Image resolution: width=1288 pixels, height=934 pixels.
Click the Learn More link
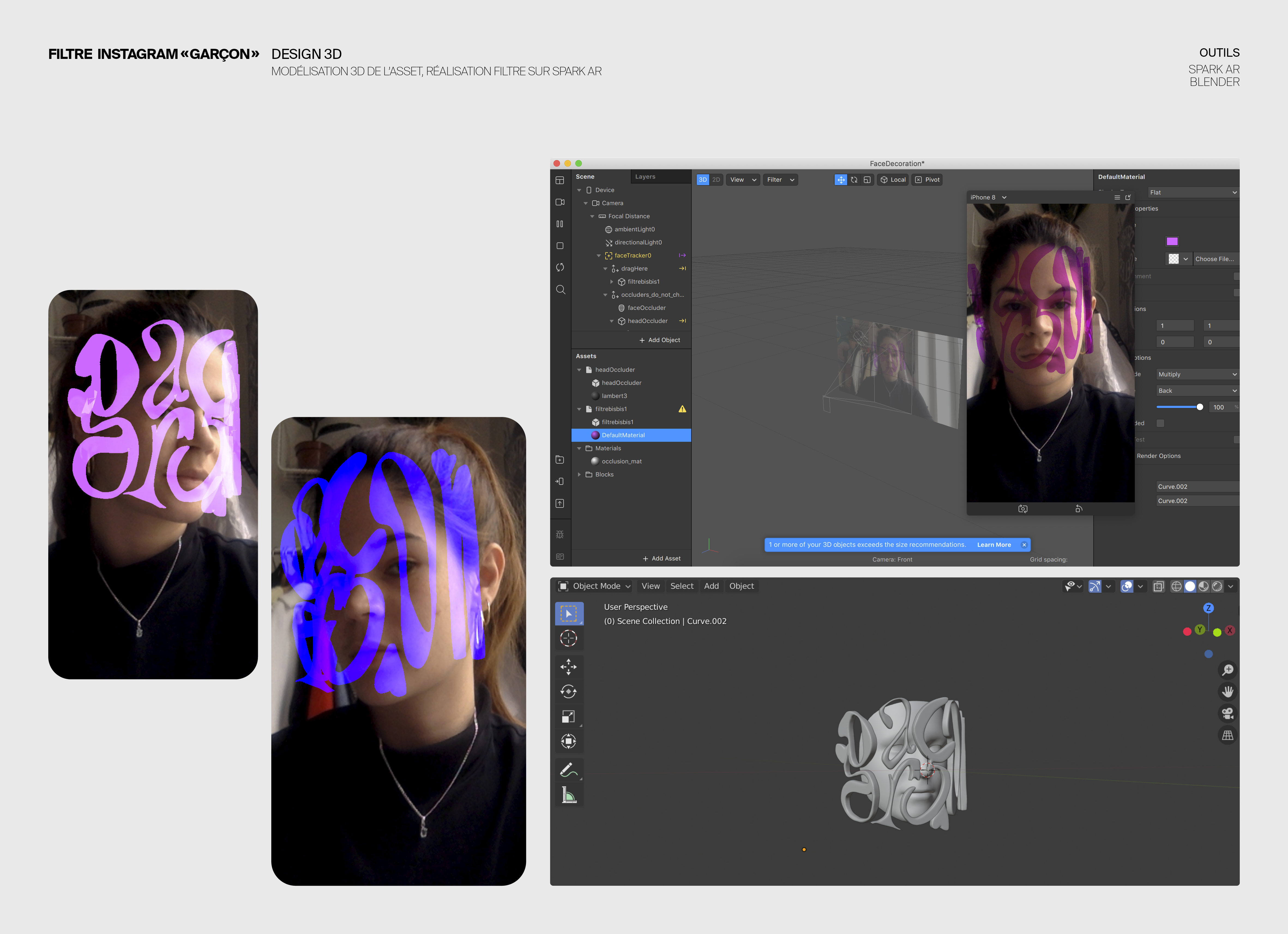993,545
